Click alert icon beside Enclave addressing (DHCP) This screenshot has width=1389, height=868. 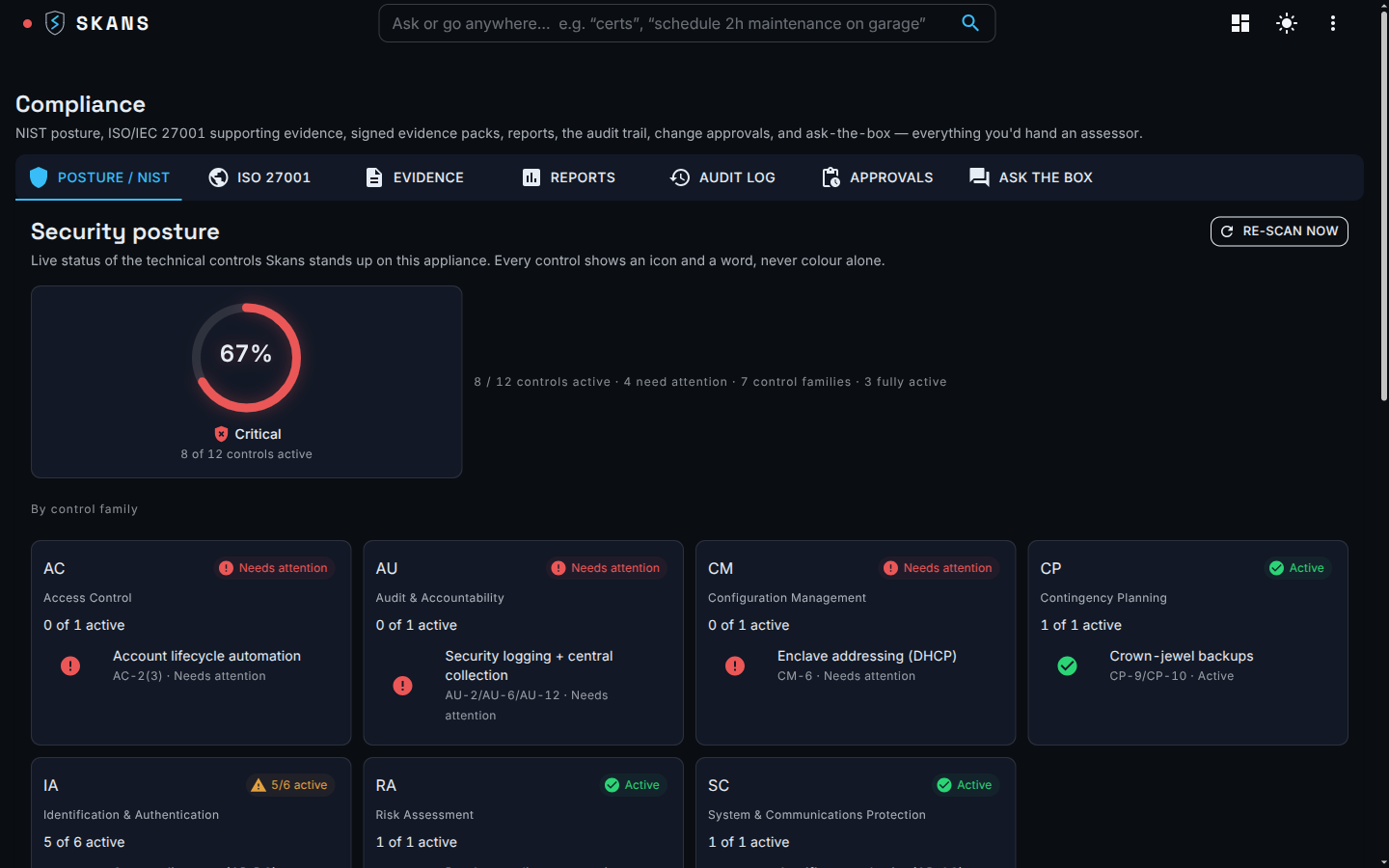pyautogui.click(x=735, y=665)
